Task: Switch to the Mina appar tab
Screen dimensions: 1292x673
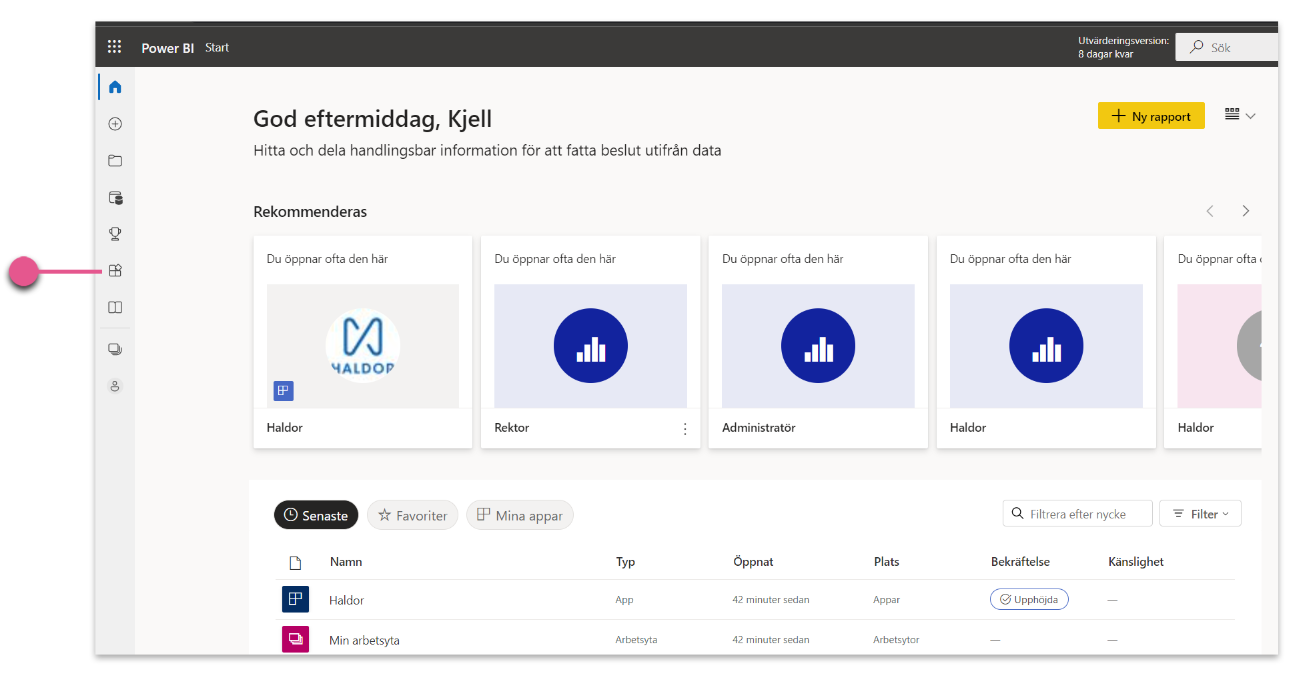Action: [x=520, y=515]
